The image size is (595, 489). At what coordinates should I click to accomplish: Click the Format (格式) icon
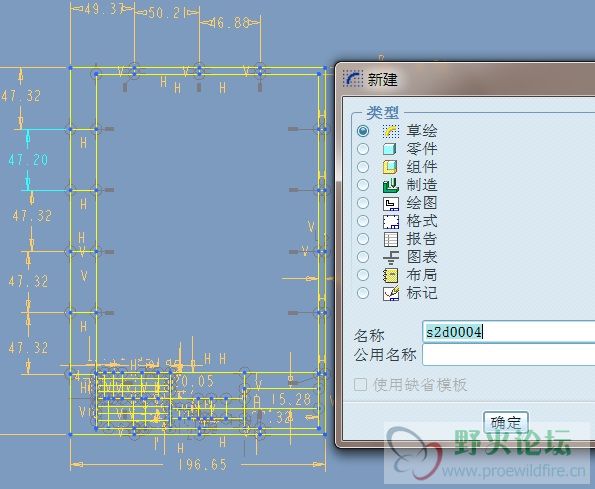[390, 221]
